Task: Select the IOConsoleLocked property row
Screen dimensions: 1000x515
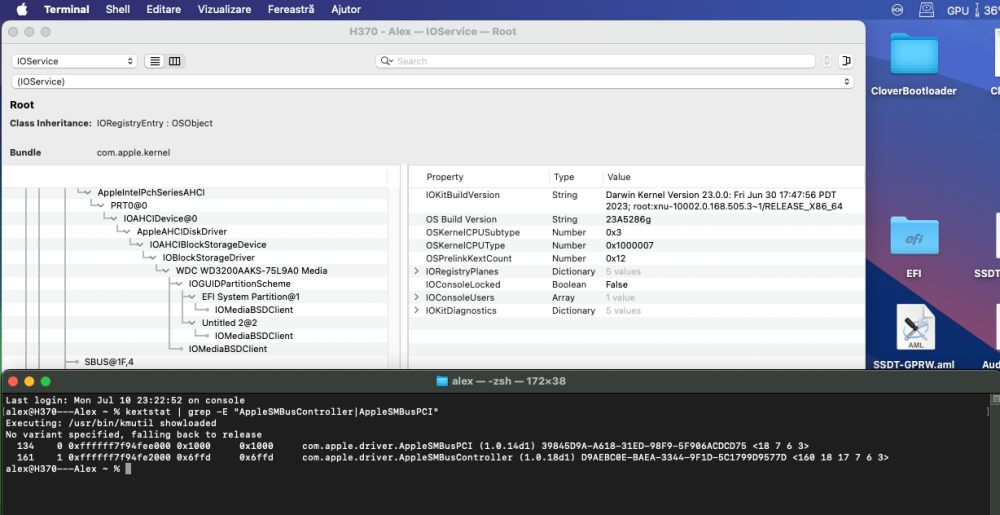Action: 636,285
